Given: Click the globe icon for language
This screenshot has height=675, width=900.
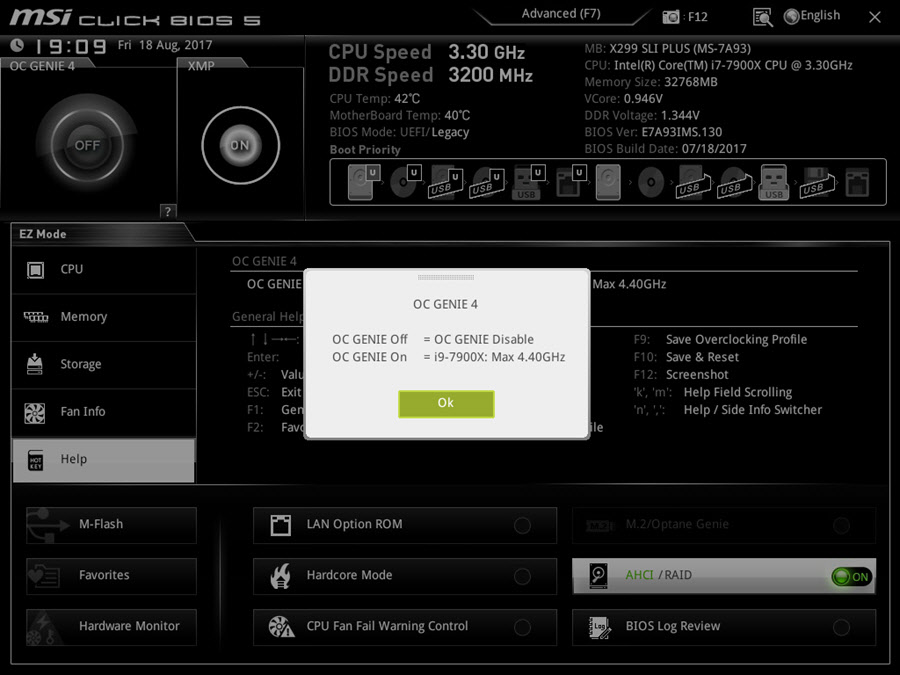Looking at the screenshot, I should (792, 16).
